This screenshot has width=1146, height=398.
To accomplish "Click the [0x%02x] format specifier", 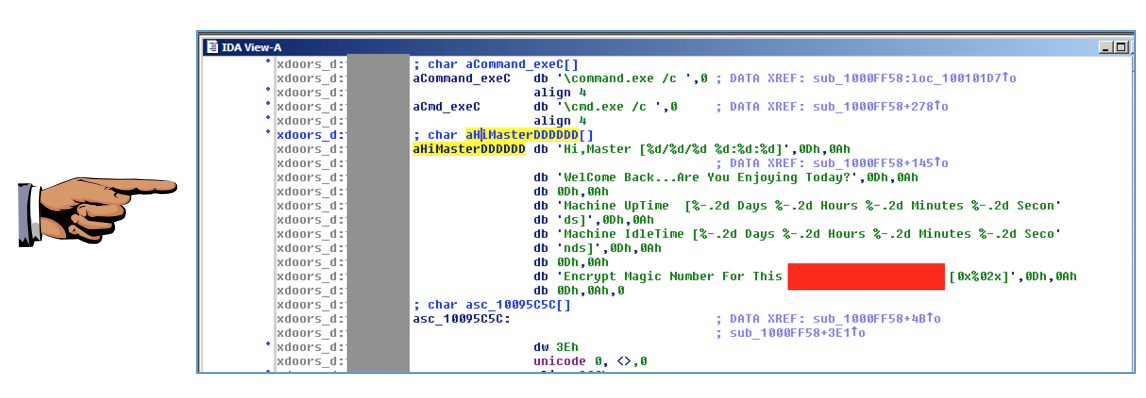I will (979, 277).
